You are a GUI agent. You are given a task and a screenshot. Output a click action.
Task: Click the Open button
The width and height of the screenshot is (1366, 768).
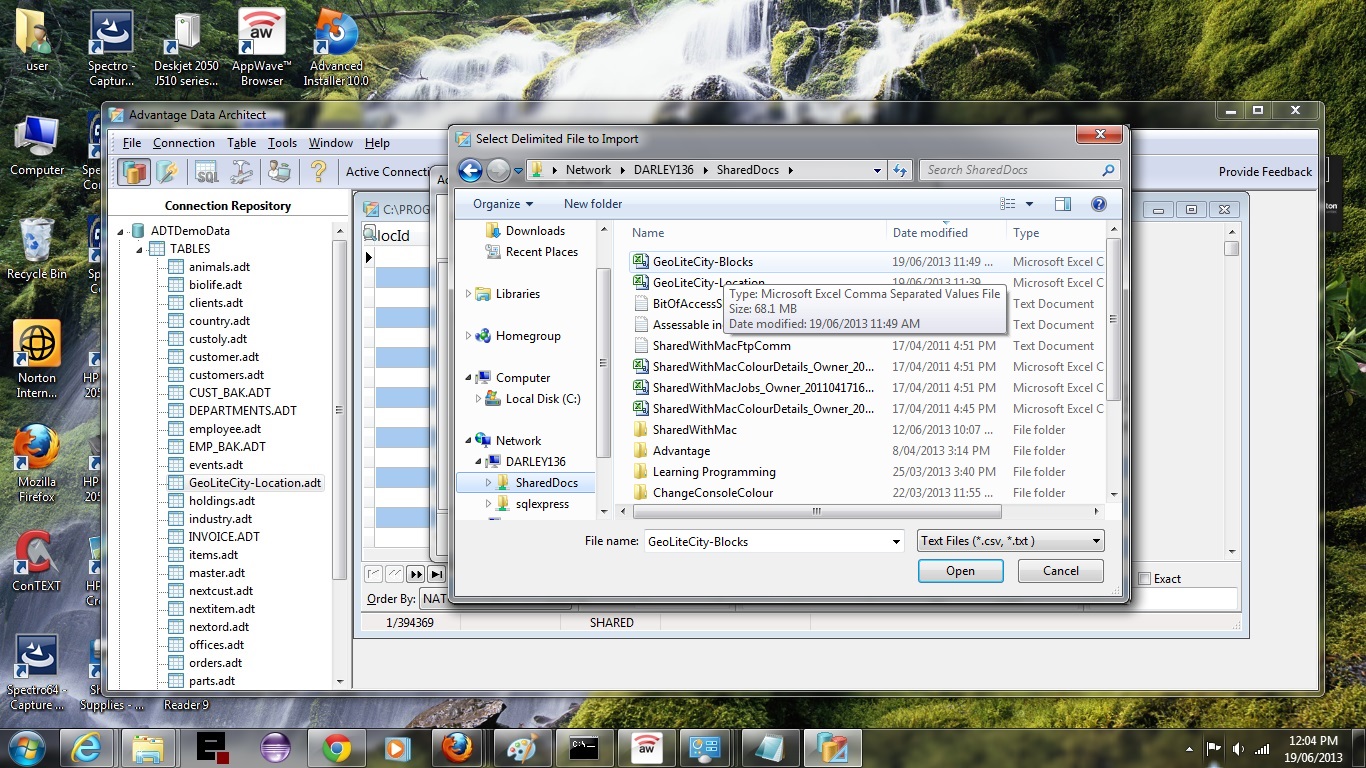coord(960,571)
